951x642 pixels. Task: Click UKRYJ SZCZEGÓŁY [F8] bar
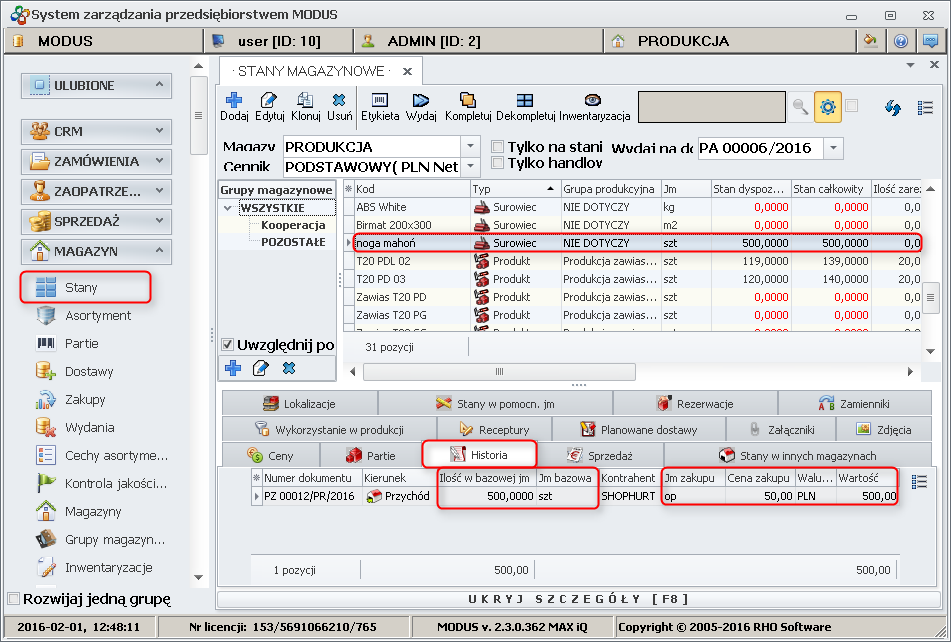[x=579, y=598]
